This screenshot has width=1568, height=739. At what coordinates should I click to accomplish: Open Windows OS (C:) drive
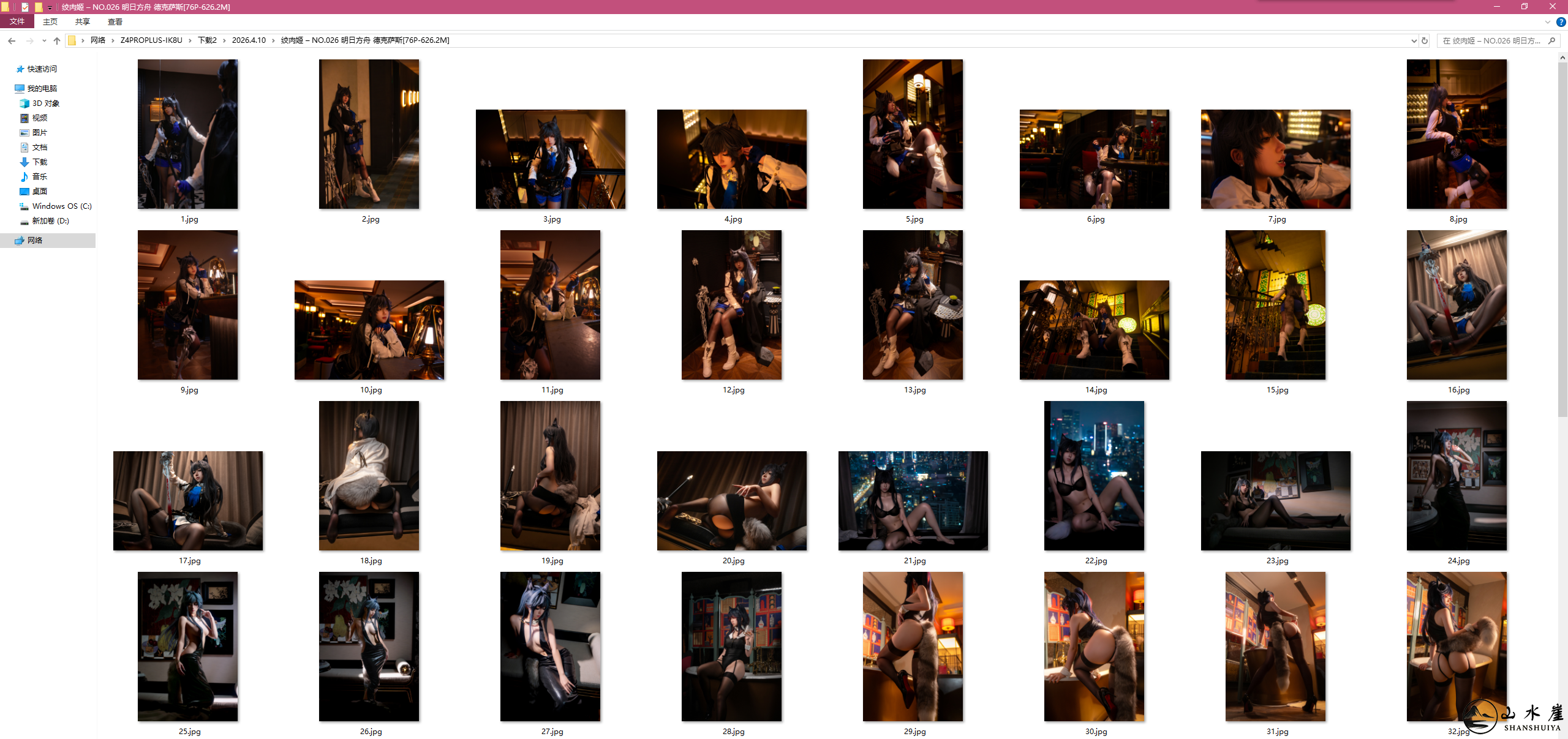pos(61,206)
